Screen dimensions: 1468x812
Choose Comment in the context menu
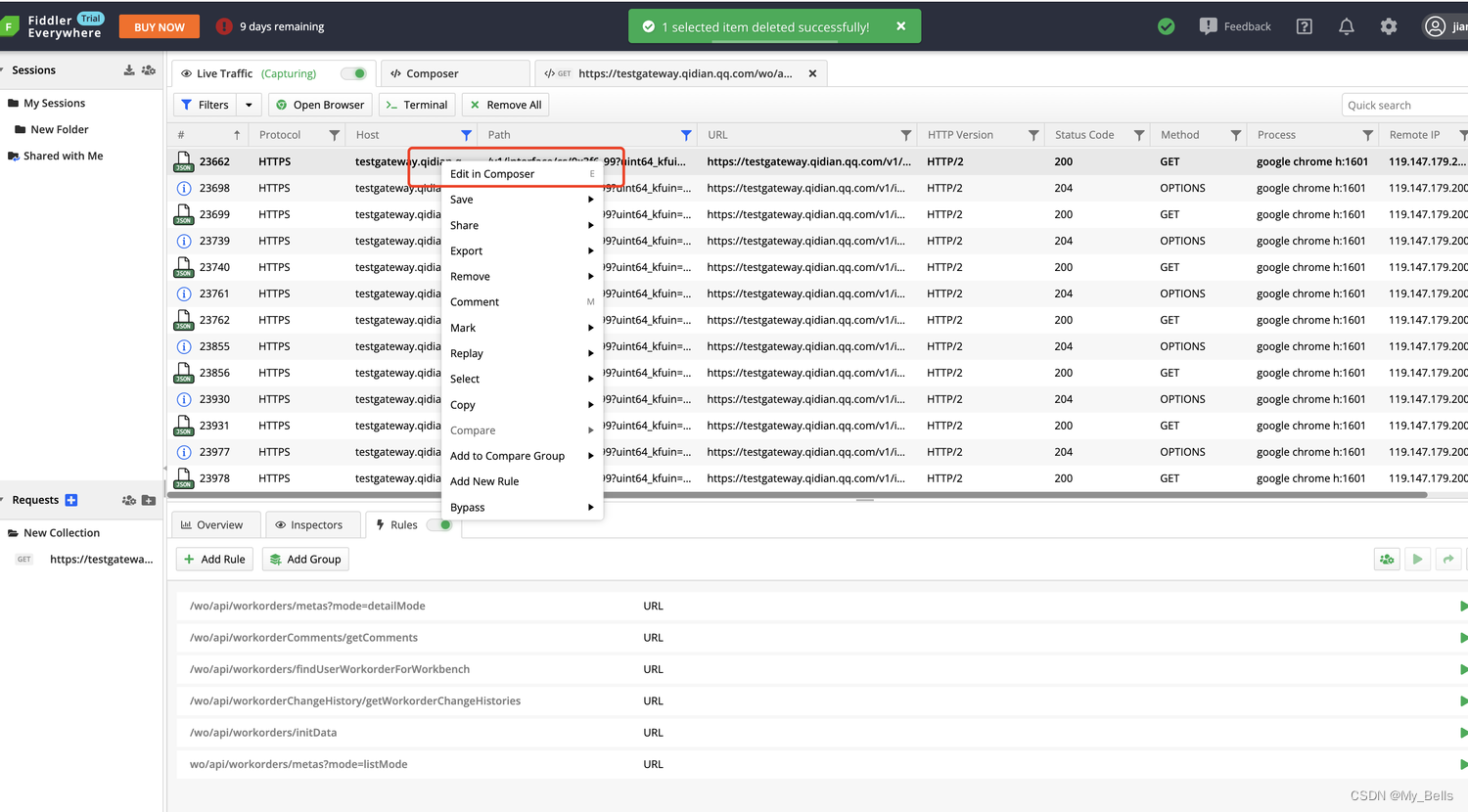click(x=522, y=302)
